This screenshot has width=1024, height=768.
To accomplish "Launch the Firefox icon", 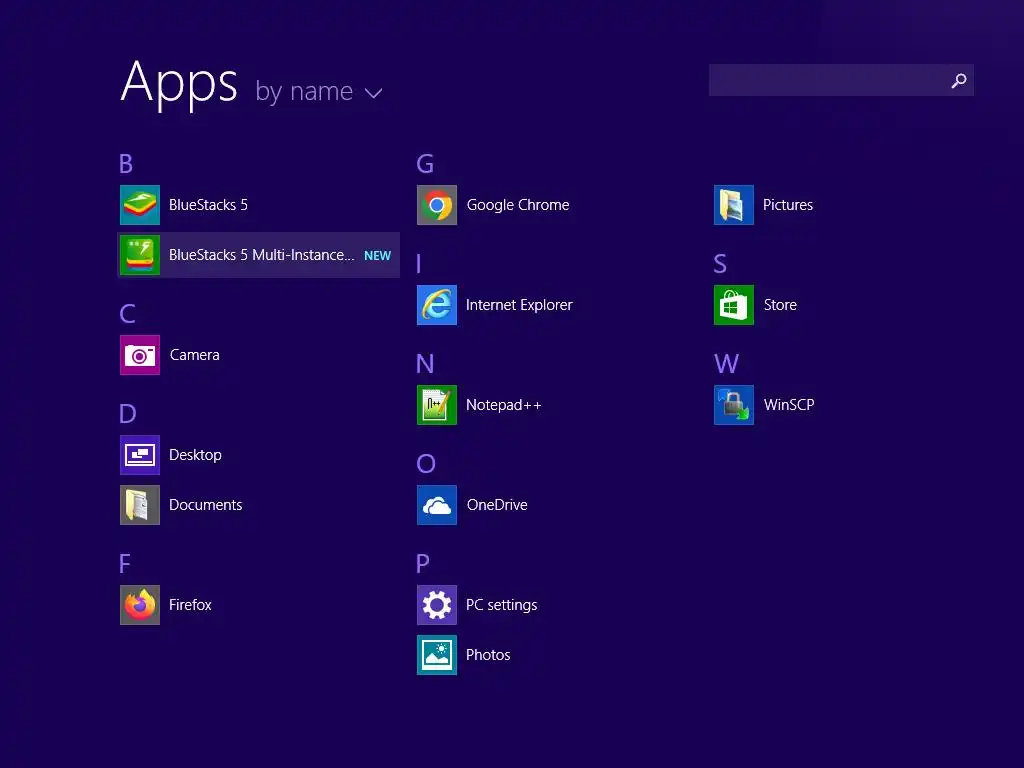I will tap(140, 605).
